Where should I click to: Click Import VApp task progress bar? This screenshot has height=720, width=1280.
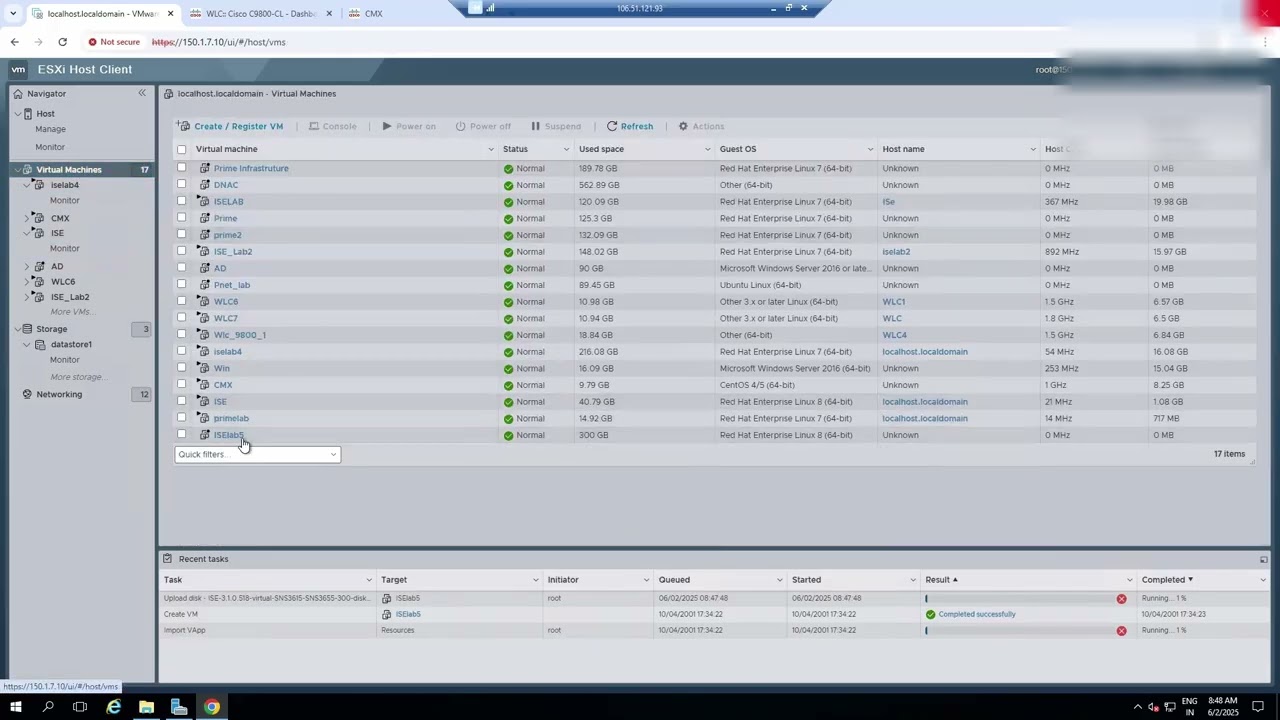click(x=1017, y=630)
